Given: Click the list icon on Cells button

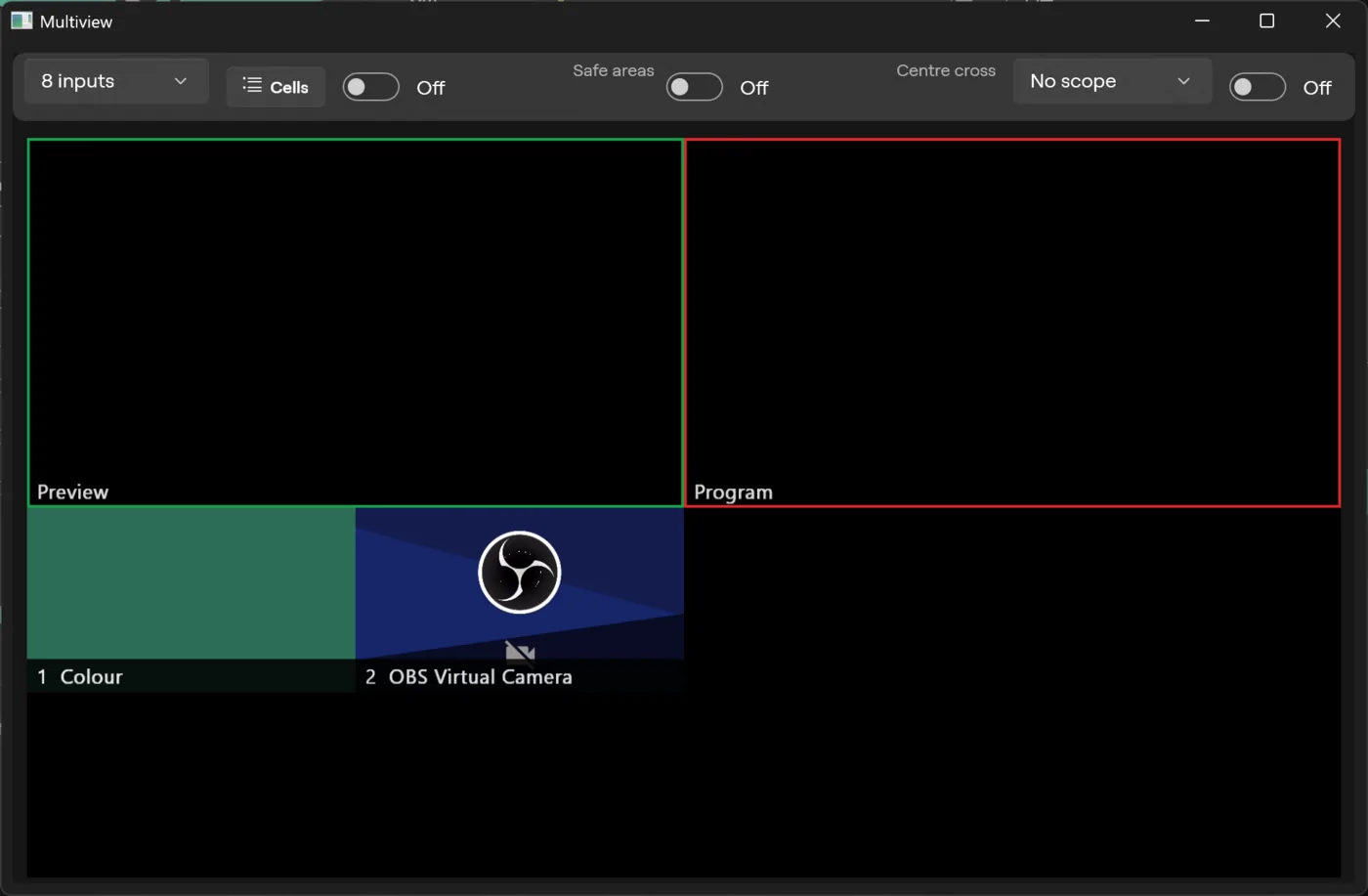Looking at the screenshot, I should coord(252,86).
